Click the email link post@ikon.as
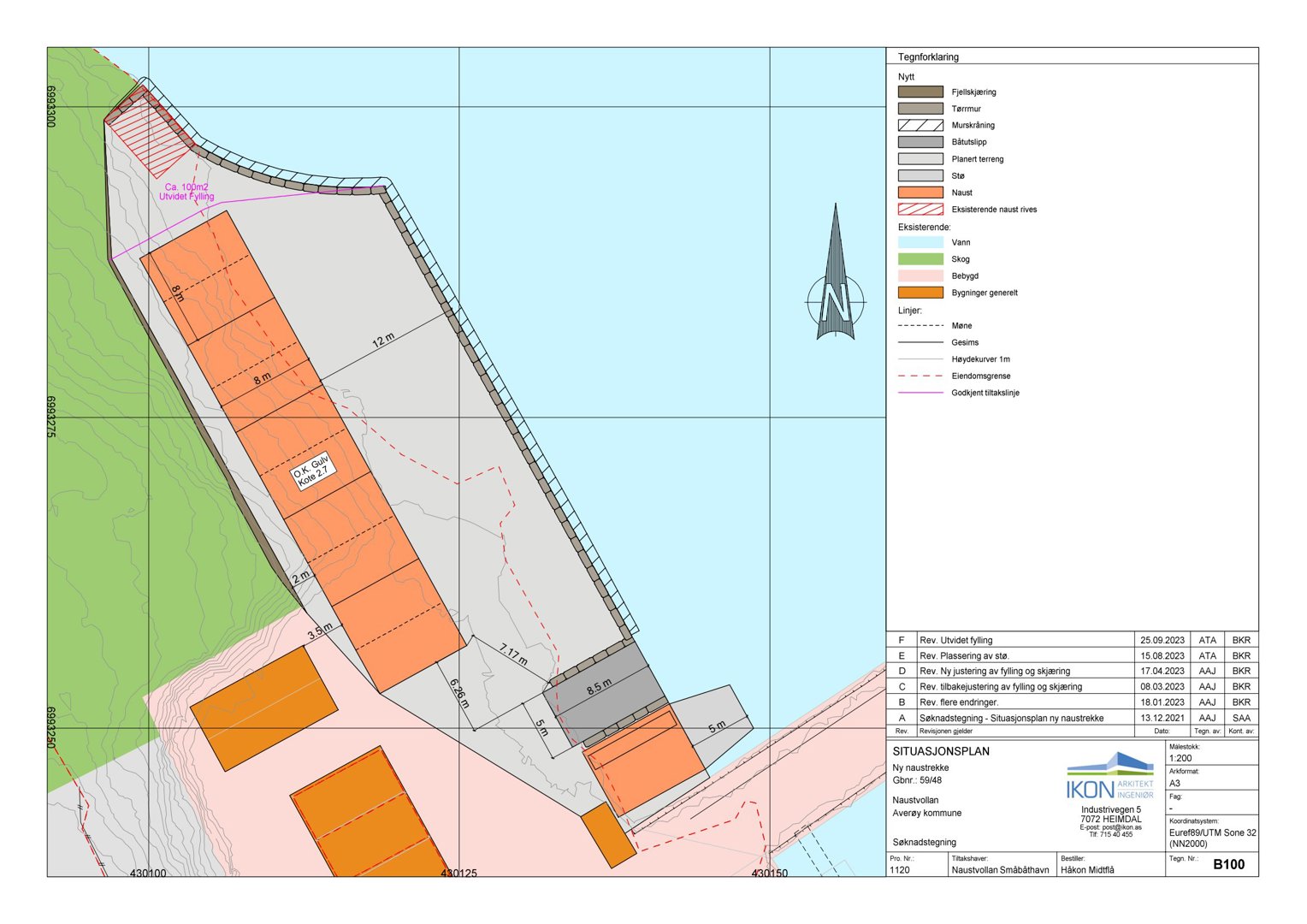Viewport: 1307px width, 924px height. [1112, 827]
